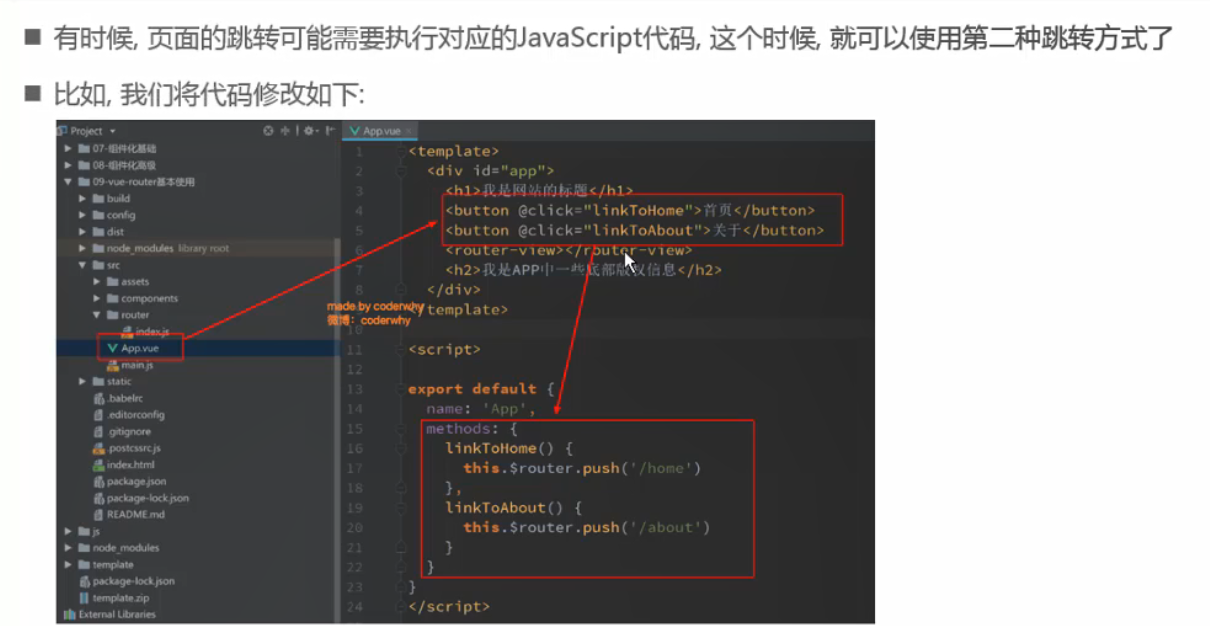Click the linkToHome button tag code line
This screenshot has height=626, width=1210.
point(630,210)
